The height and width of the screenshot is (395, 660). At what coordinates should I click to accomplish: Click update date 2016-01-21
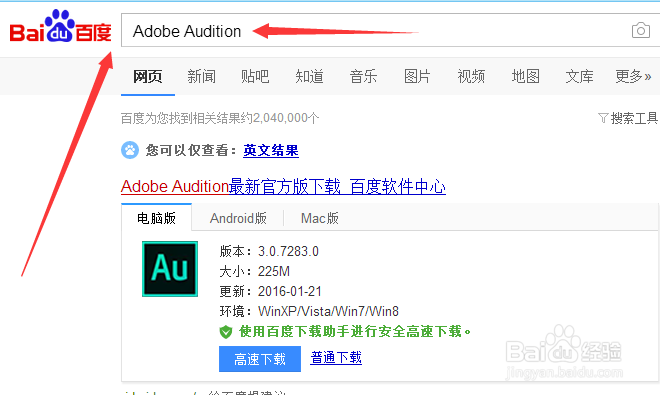(x=290, y=291)
